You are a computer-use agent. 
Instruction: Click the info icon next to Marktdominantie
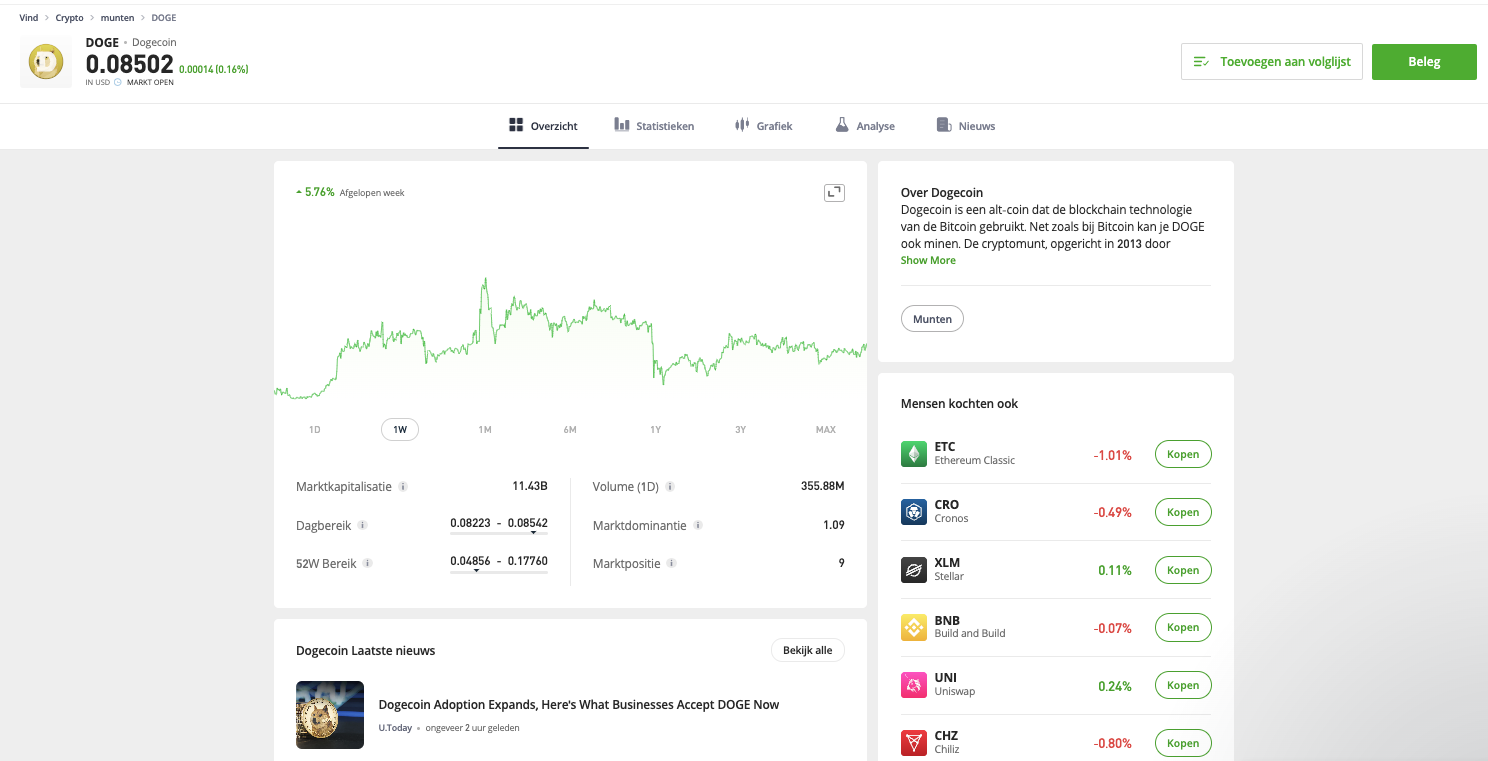pyautogui.click(x=698, y=525)
